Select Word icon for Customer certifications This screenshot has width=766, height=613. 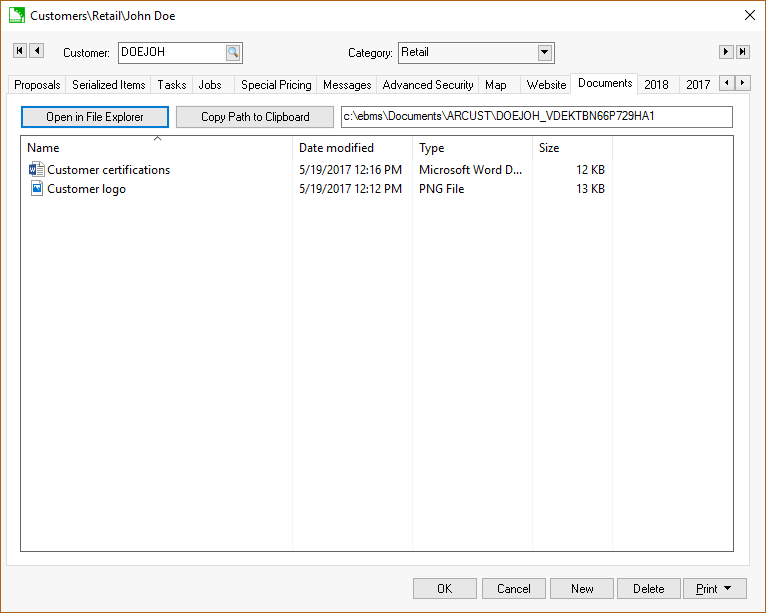37,170
